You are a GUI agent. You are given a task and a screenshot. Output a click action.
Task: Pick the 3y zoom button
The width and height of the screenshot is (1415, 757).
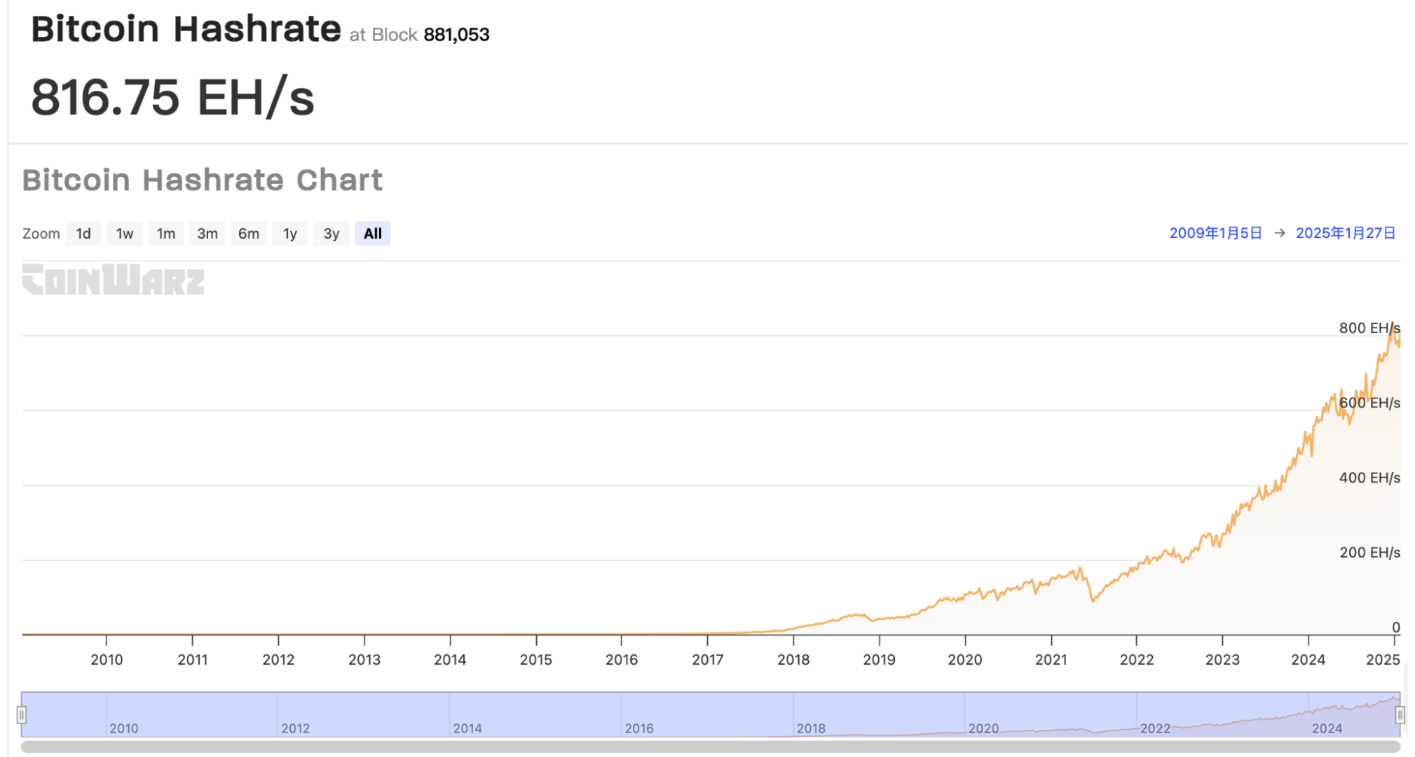pos(331,234)
